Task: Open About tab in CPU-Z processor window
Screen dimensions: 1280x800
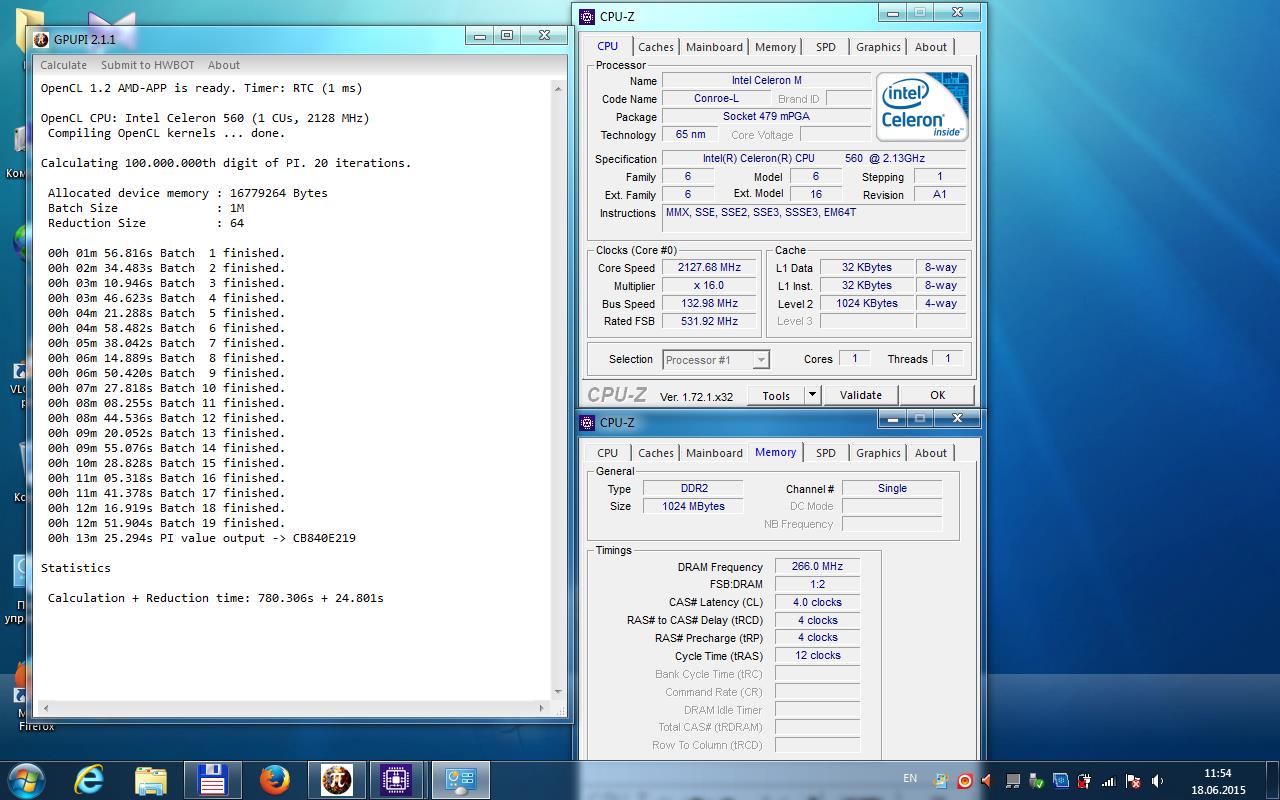Action: pos(931,47)
